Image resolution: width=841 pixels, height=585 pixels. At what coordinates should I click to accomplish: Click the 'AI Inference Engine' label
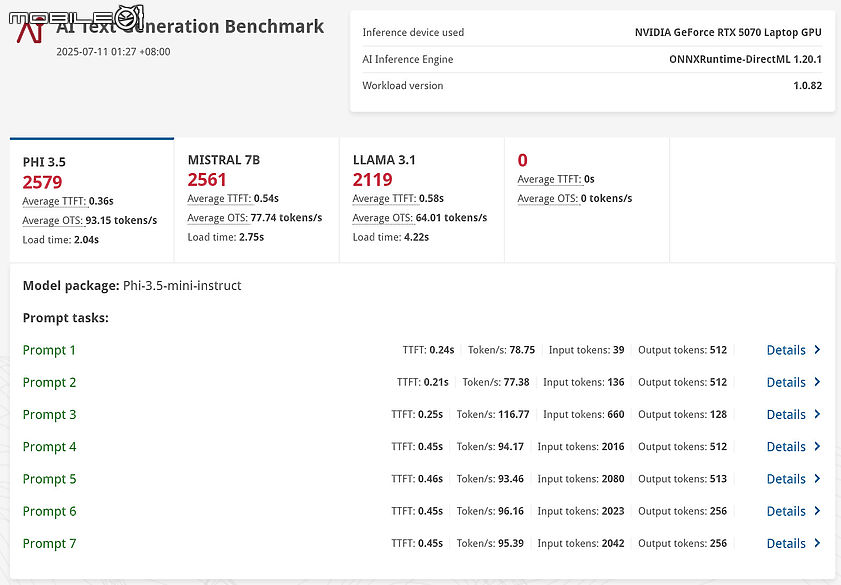[x=408, y=59]
